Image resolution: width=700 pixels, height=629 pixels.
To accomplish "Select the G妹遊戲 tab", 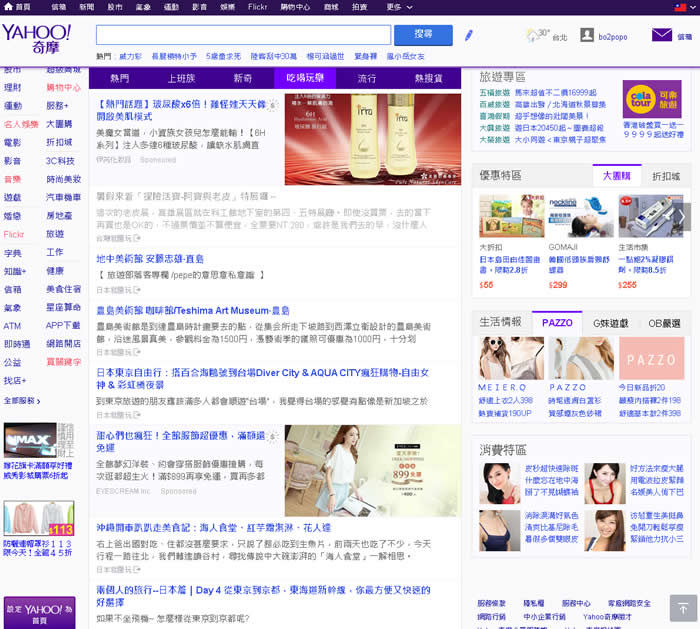I will coord(610,323).
